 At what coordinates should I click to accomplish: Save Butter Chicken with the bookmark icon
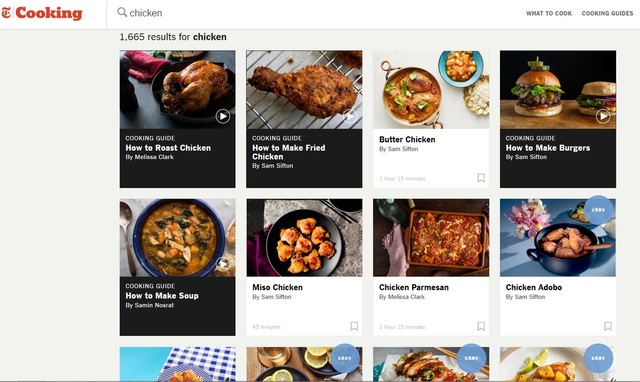pyautogui.click(x=481, y=178)
